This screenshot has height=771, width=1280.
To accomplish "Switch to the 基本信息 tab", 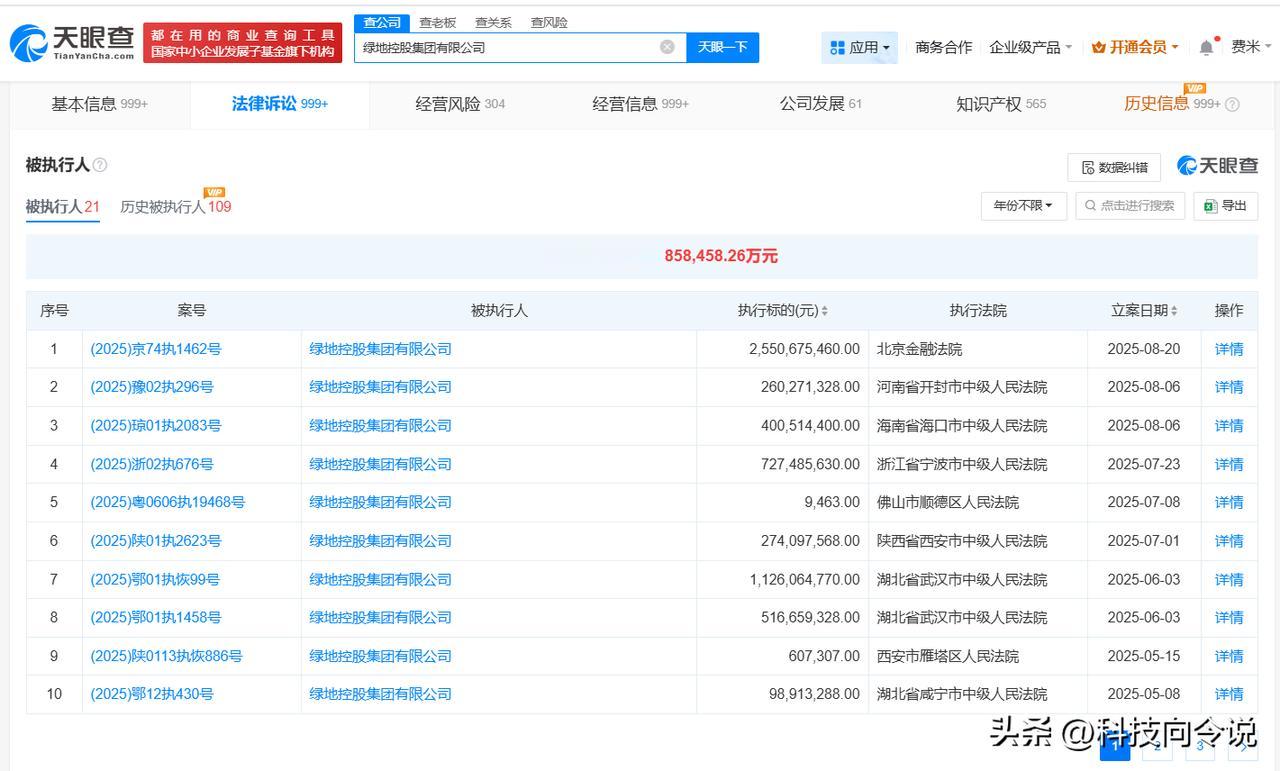I will coord(99,104).
